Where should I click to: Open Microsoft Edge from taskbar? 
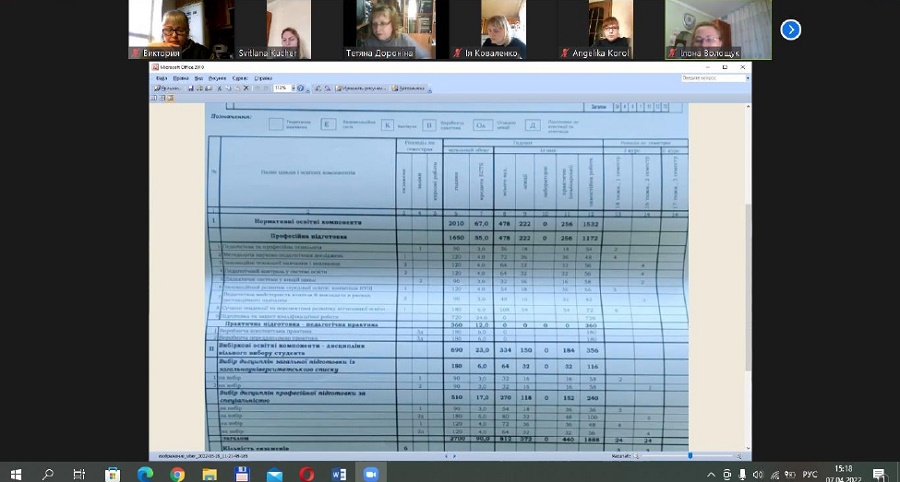click(x=145, y=473)
